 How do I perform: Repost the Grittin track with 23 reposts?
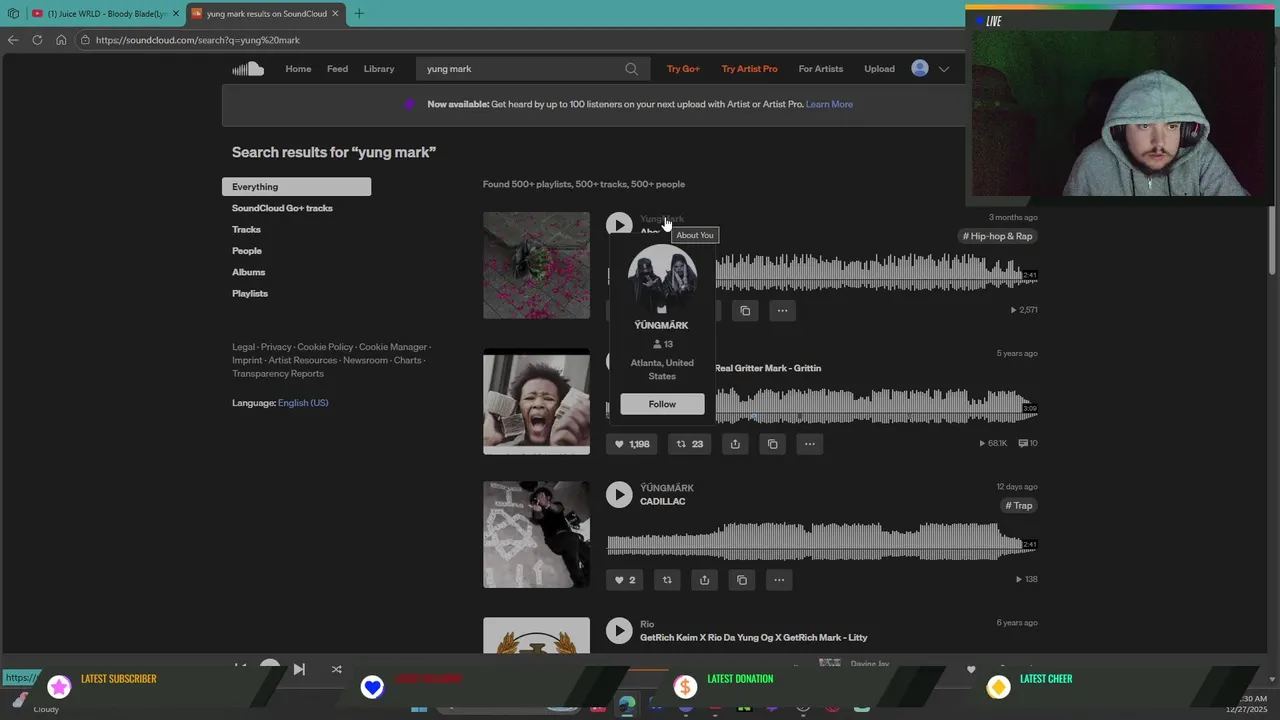689,444
